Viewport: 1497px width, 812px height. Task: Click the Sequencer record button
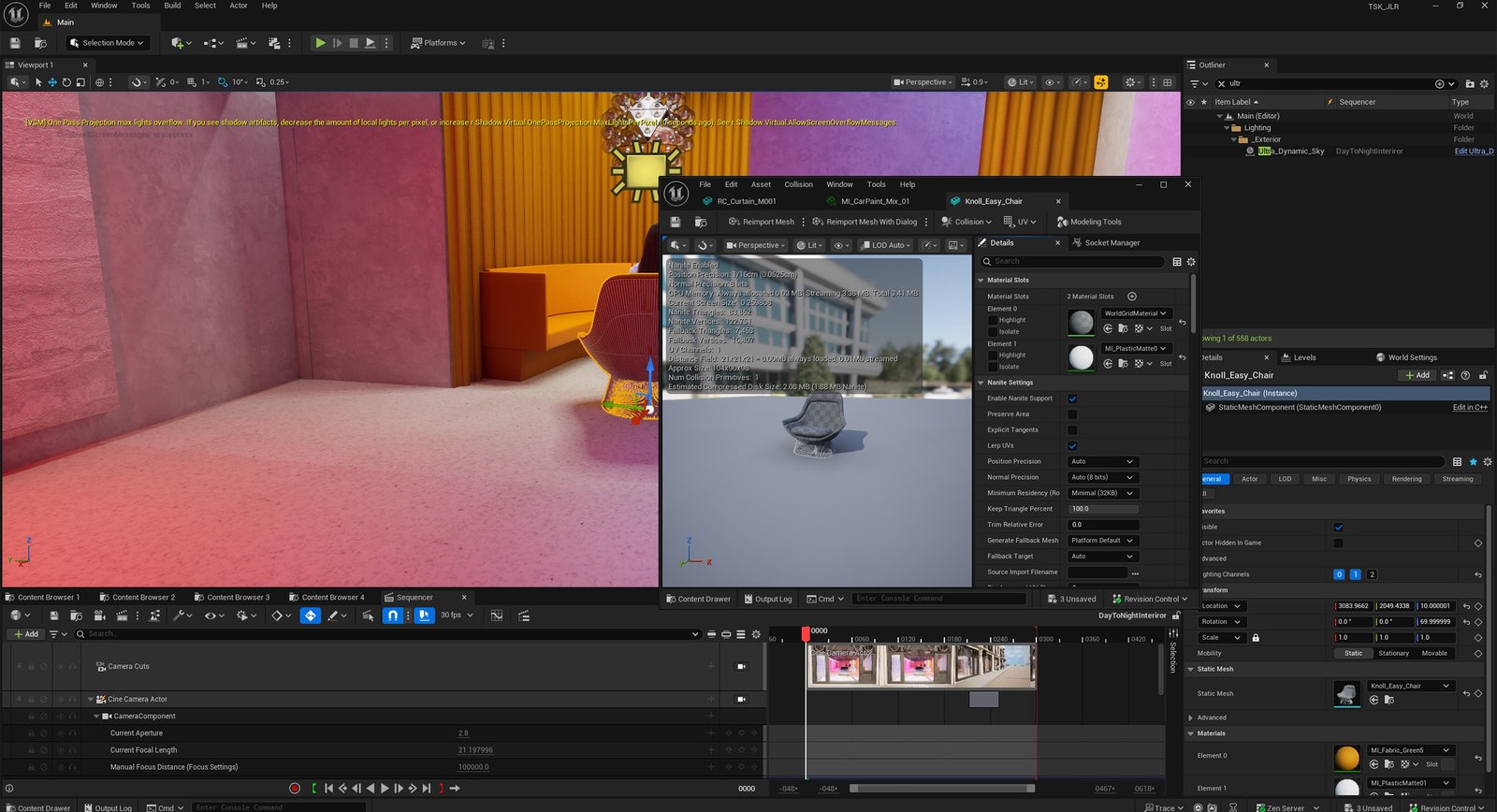tap(295, 789)
